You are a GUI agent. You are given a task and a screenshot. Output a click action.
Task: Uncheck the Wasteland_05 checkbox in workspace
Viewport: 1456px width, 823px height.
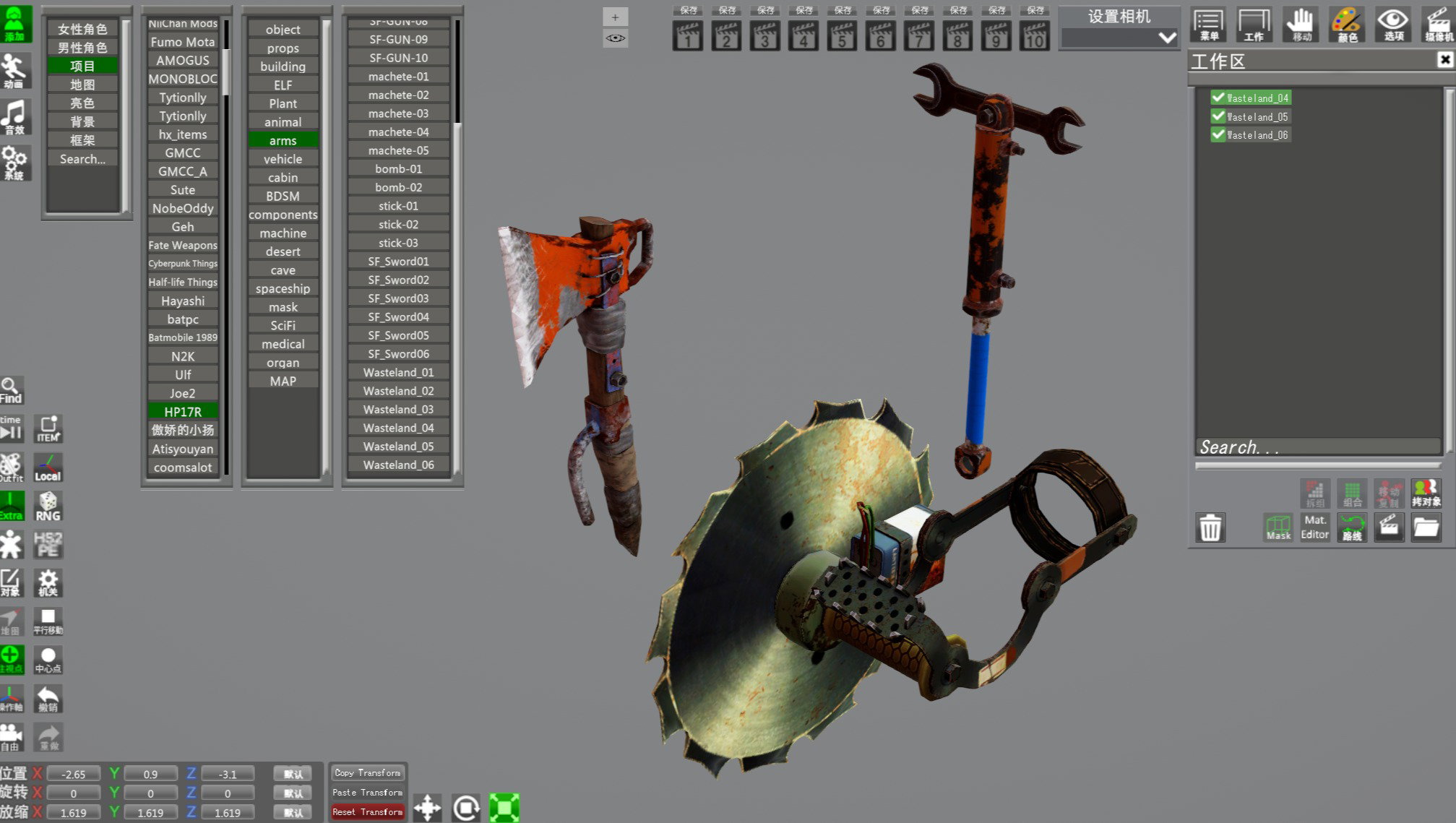coord(1218,116)
